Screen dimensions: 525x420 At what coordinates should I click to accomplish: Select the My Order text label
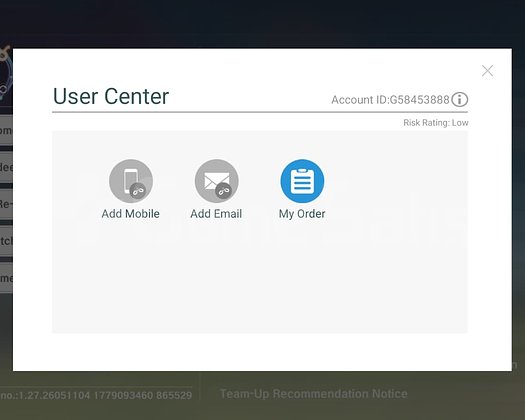click(x=302, y=214)
